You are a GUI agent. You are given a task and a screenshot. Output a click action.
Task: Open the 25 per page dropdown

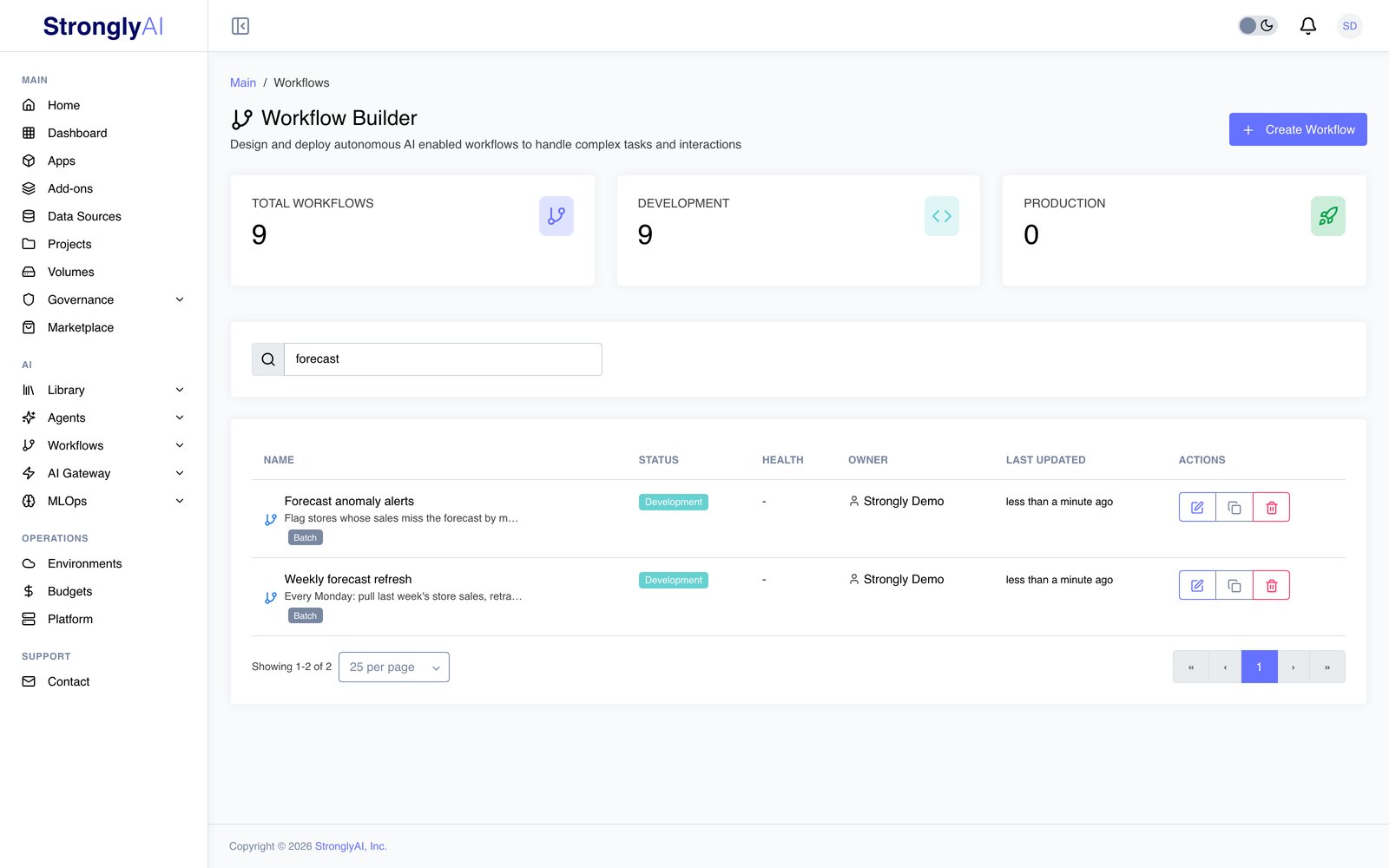[x=394, y=667]
